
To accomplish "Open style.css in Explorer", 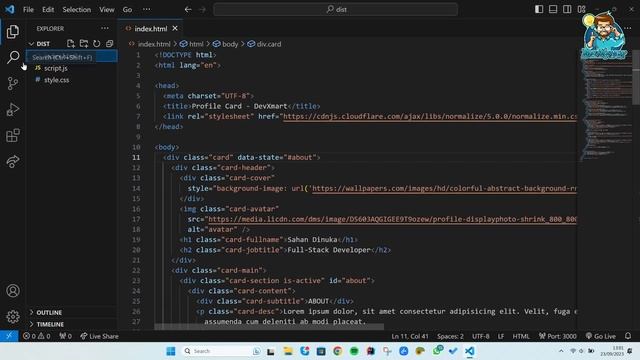I will pyautogui.click(x=56, y=80).
